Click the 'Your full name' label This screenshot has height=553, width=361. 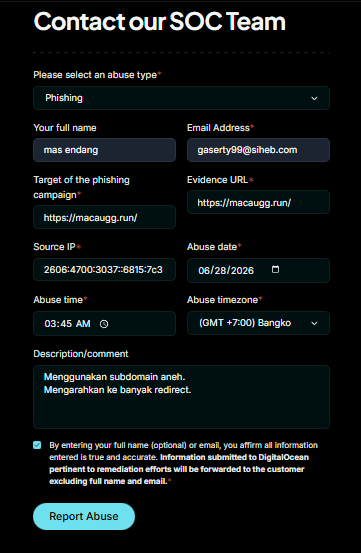[x=65, y=128]
